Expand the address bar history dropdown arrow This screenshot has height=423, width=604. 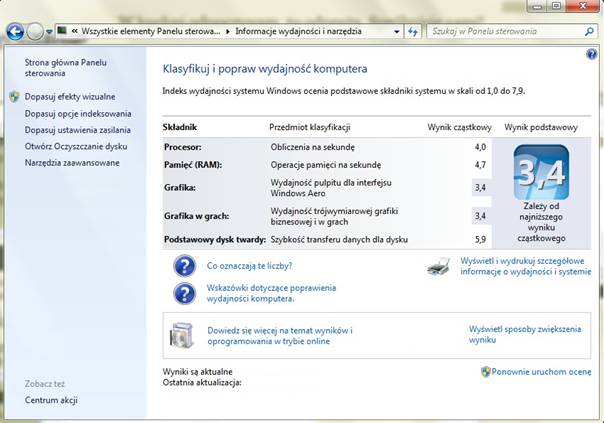396,32
